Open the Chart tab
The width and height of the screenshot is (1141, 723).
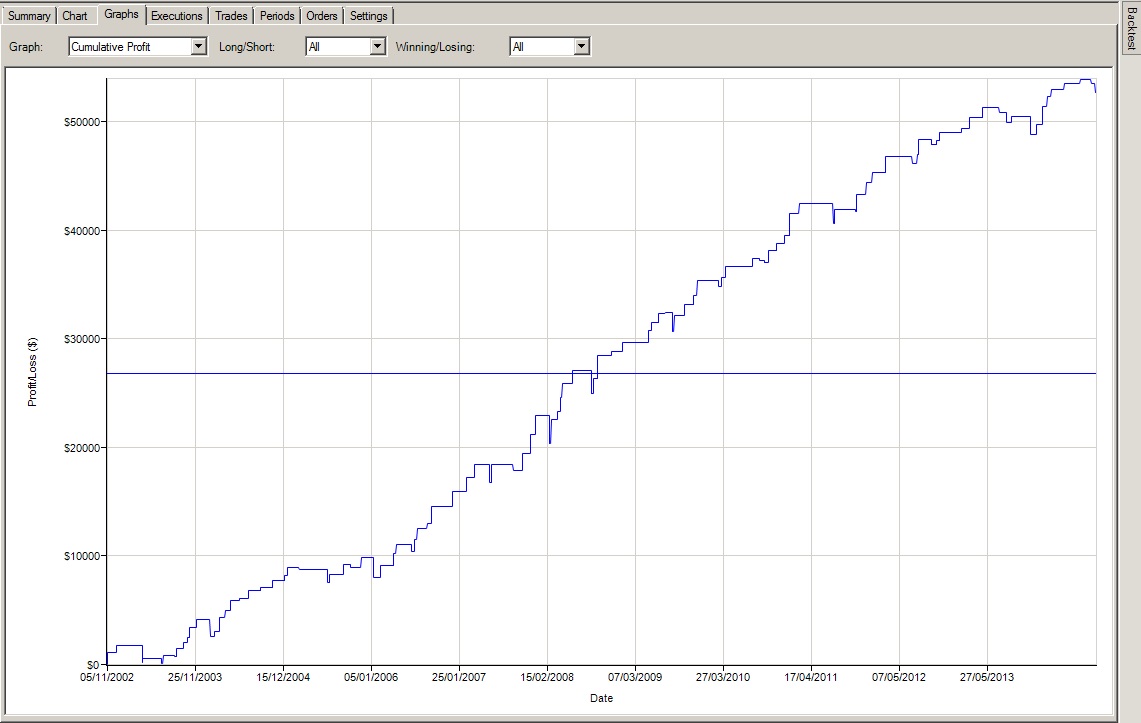click(75, 16)
